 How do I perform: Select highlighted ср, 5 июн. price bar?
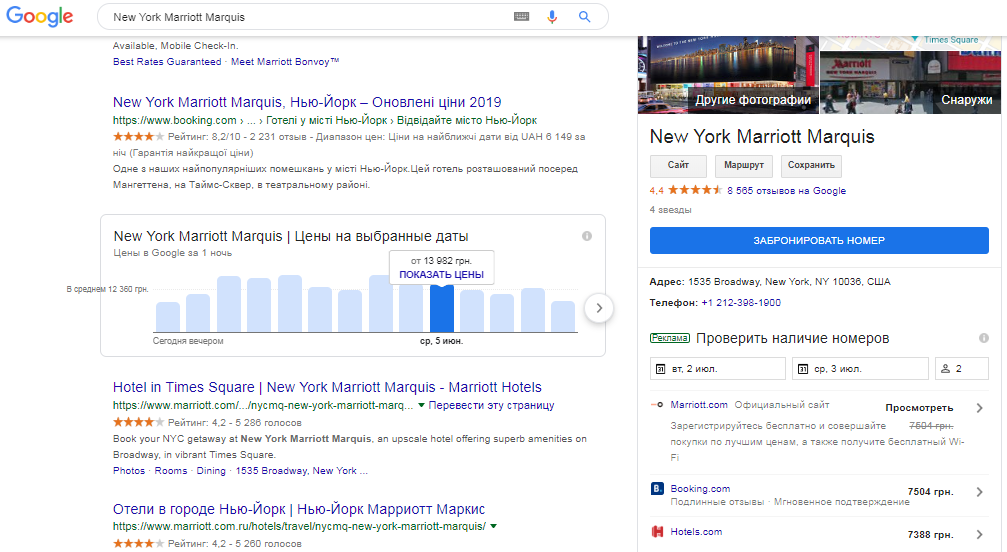click(441, 309)
